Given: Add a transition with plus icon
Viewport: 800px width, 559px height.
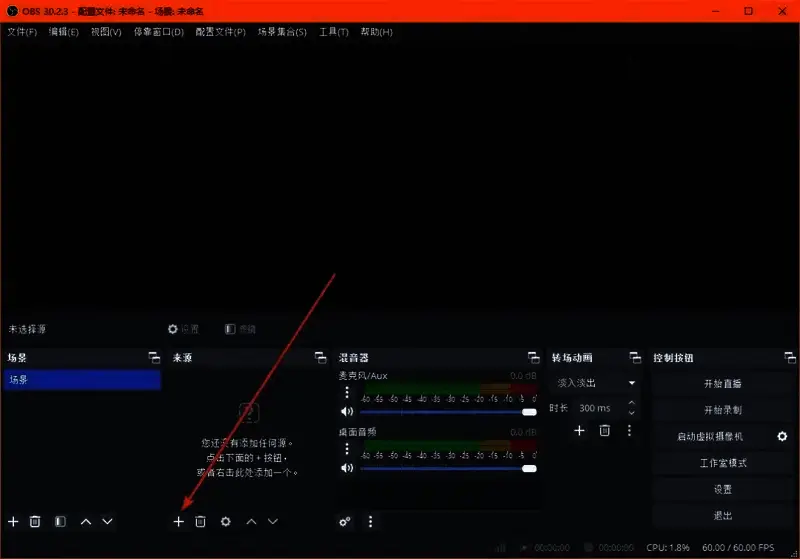Looking at the screenshot, I should coord(579,430).
